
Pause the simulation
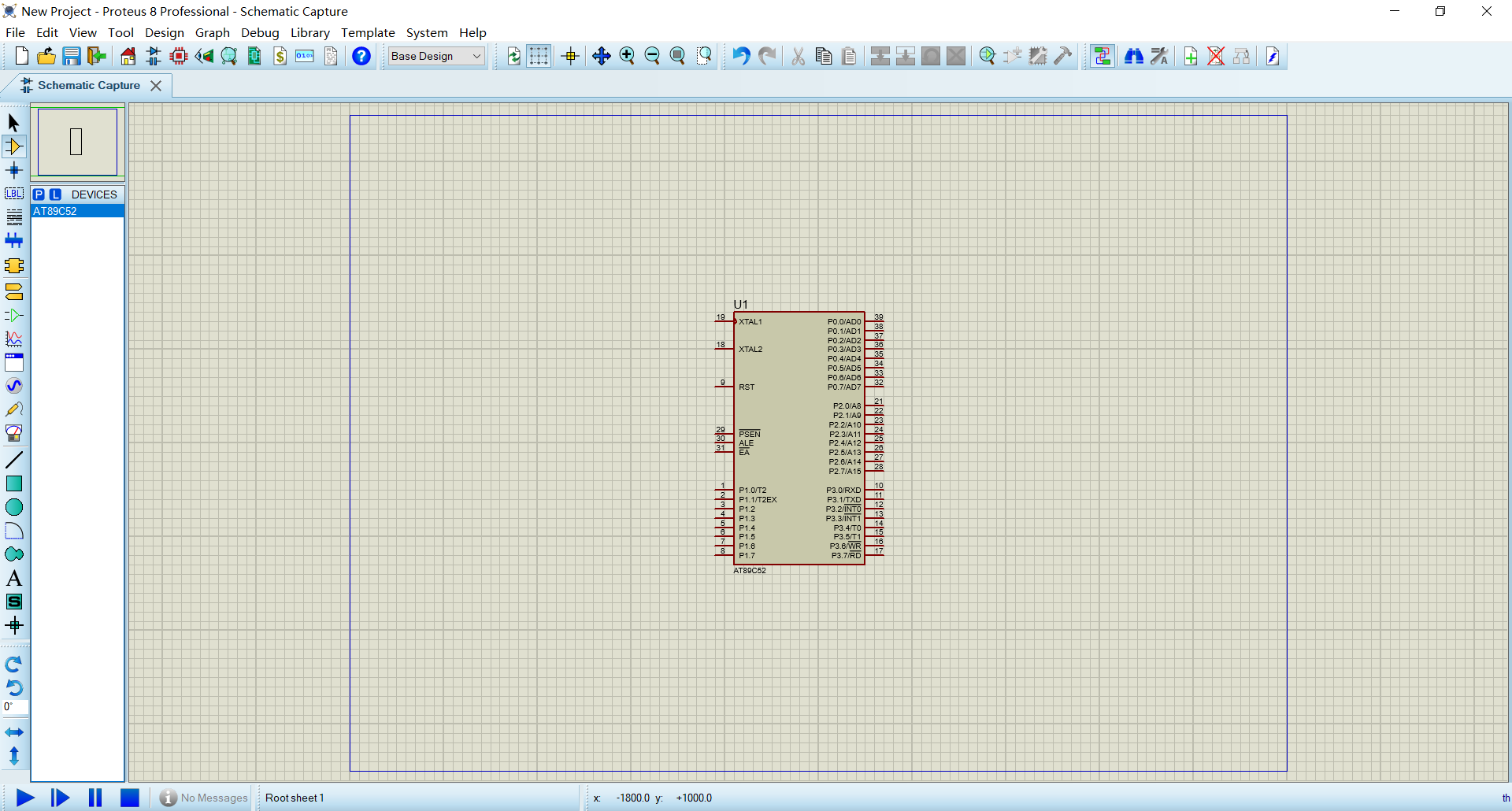(x=95, y=798)
